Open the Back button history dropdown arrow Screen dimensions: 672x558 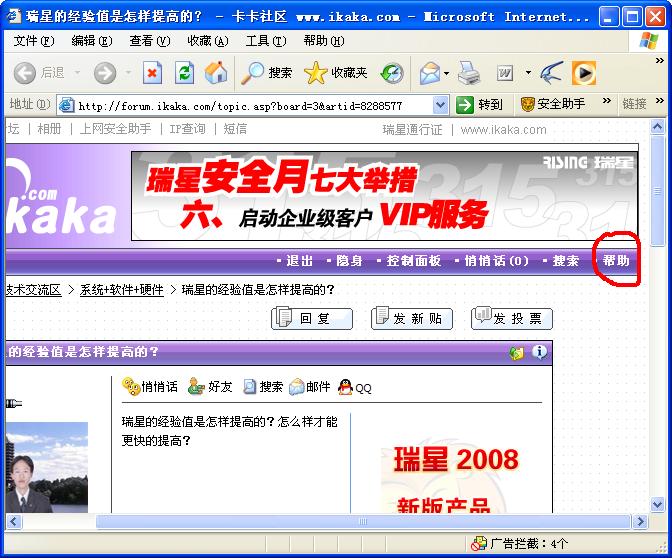click(78, 73)
